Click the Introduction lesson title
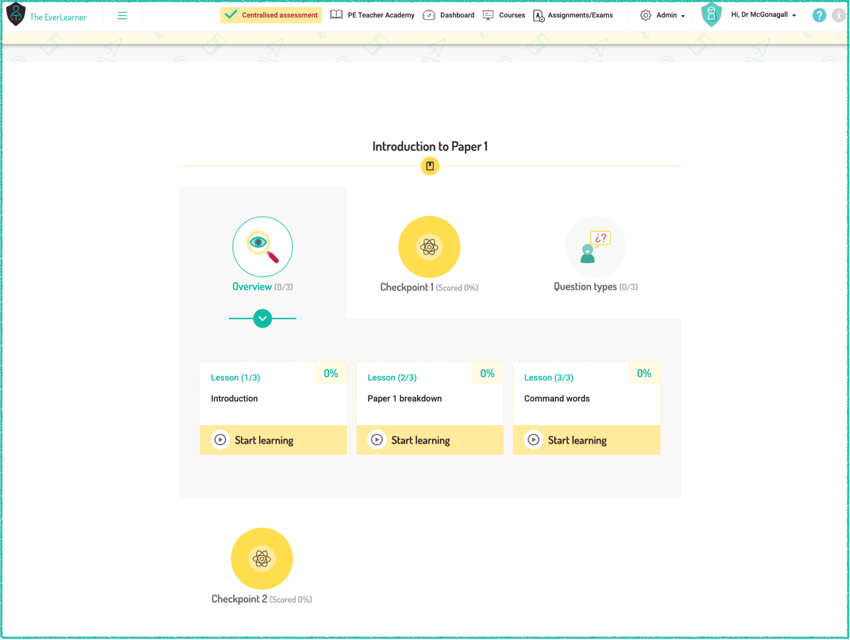The width and height of the screenshot is (850, 640). point(234,398)
